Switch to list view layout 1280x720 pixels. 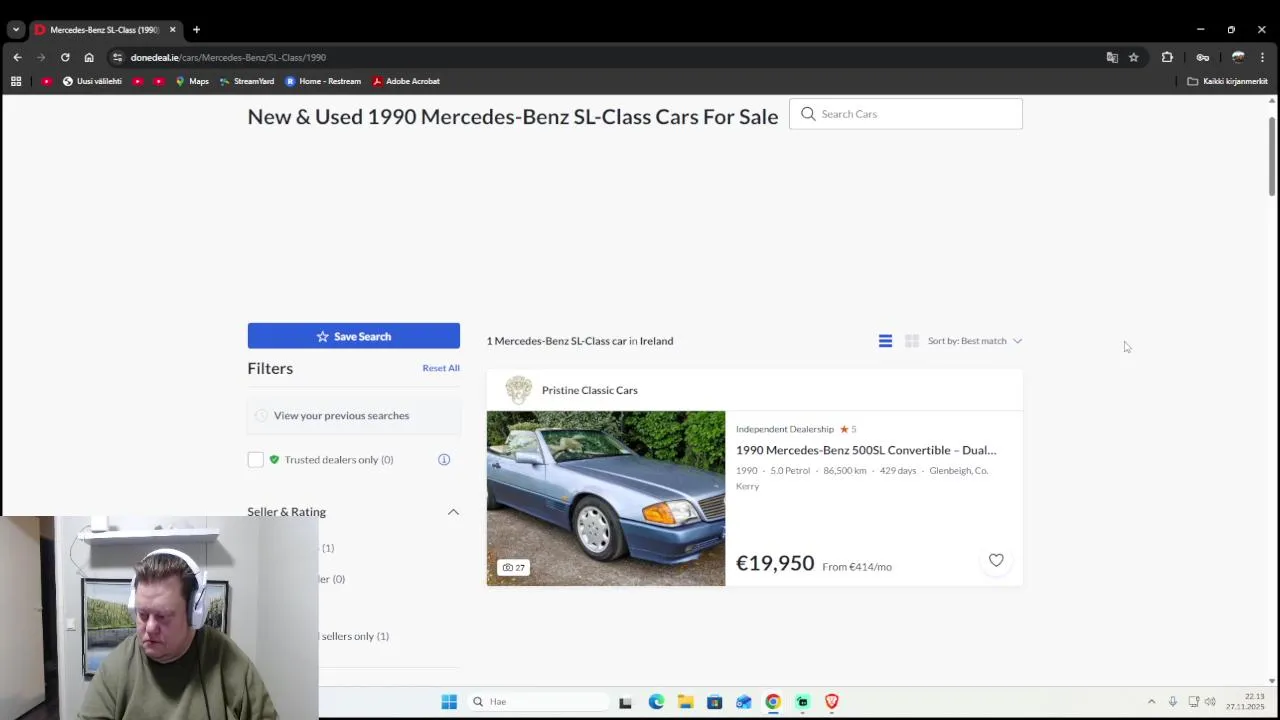coord(885,341)
